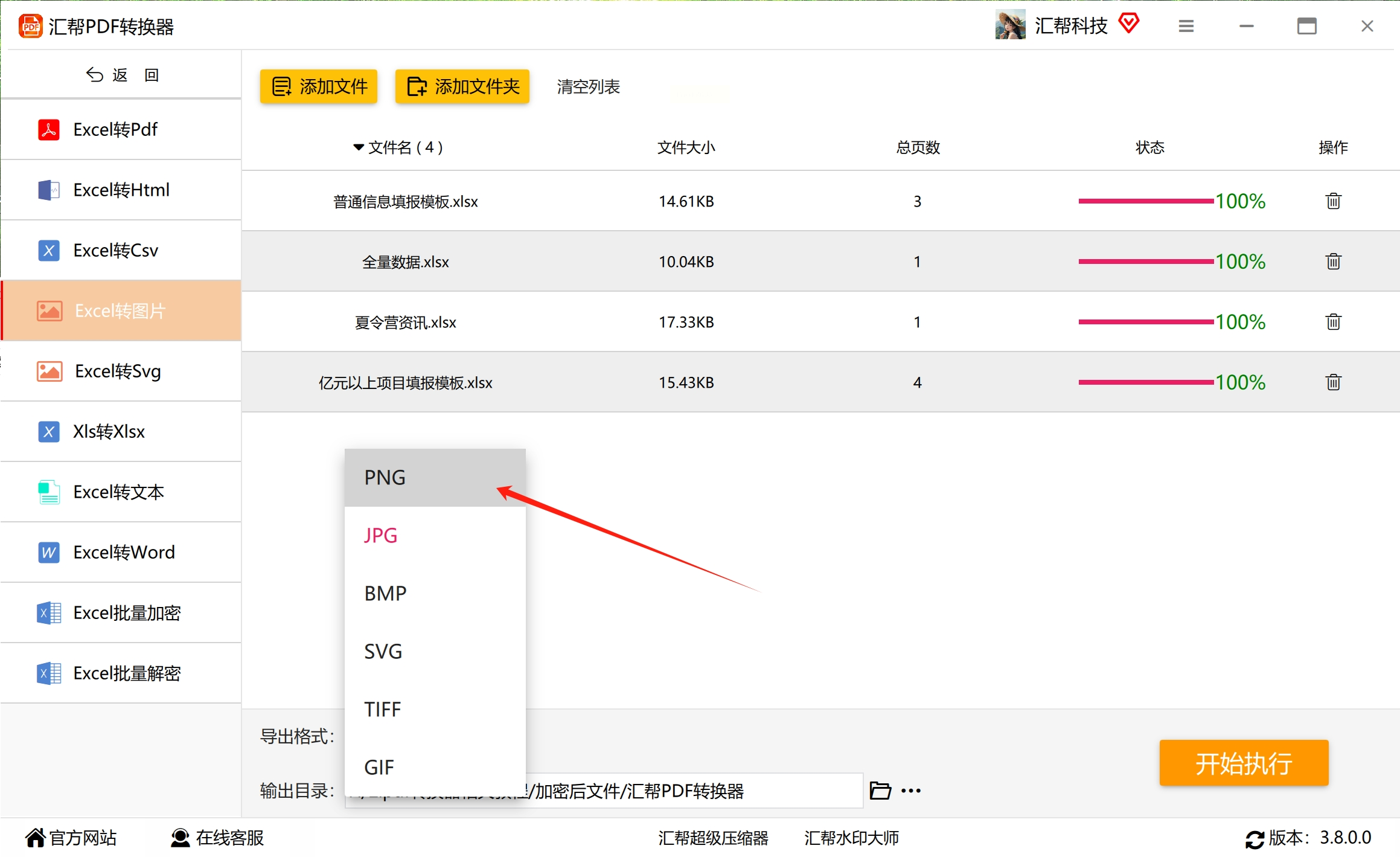The width and height of the screenshot is (1400, 857).
Task: Click the hamburger menu icon in title bar
Action: point(1186,26)
